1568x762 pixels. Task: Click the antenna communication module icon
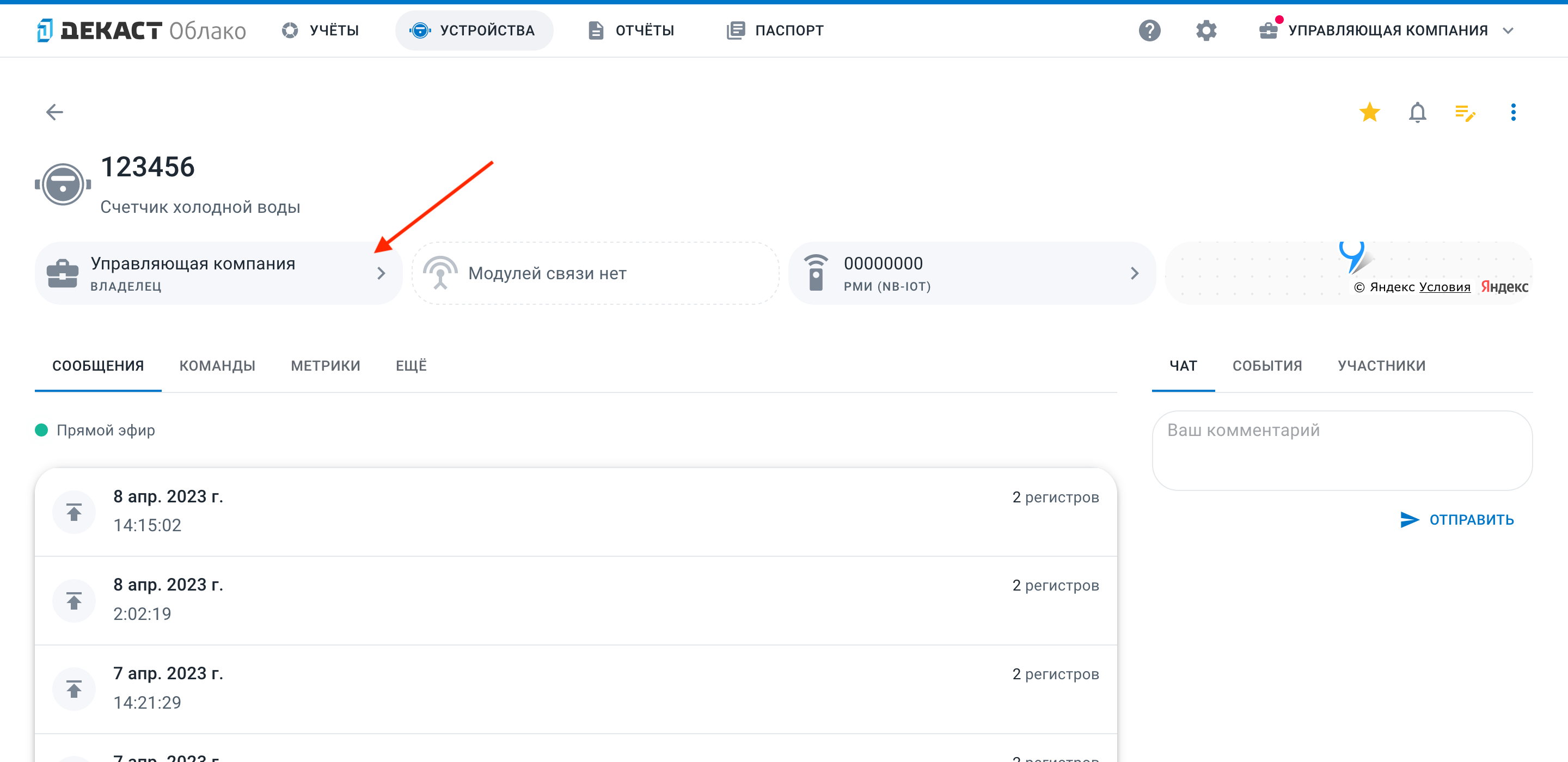[x=439, y=273]
